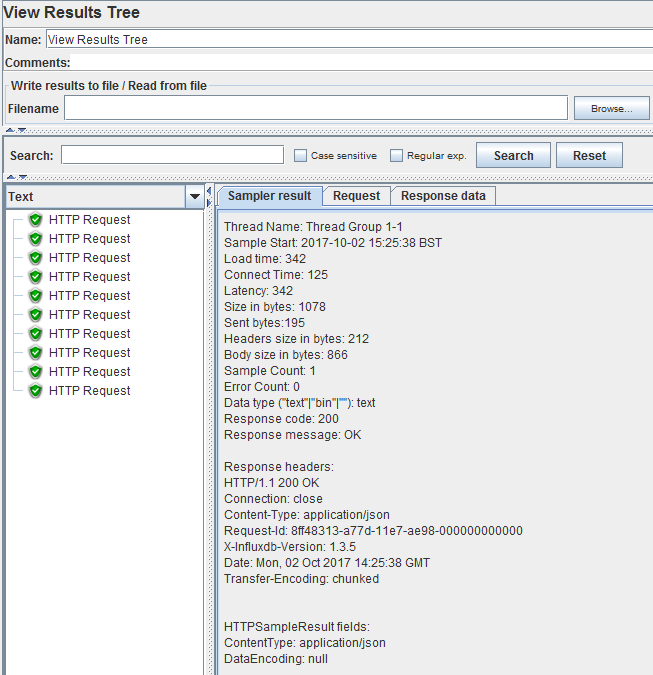
Task: Focus the Name input field
Action: [349, 39]
